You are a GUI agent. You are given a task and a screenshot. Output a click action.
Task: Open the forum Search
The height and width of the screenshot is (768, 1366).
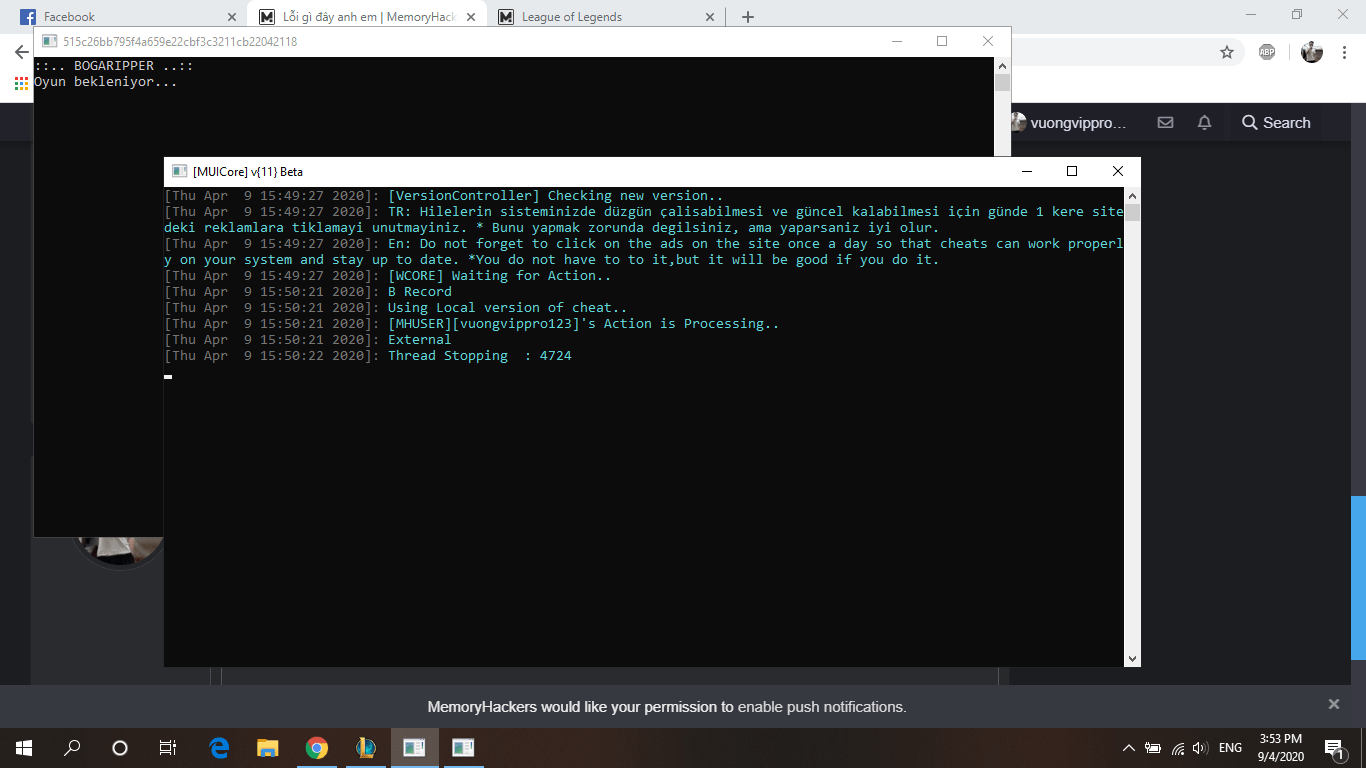tap(1276, 123)
